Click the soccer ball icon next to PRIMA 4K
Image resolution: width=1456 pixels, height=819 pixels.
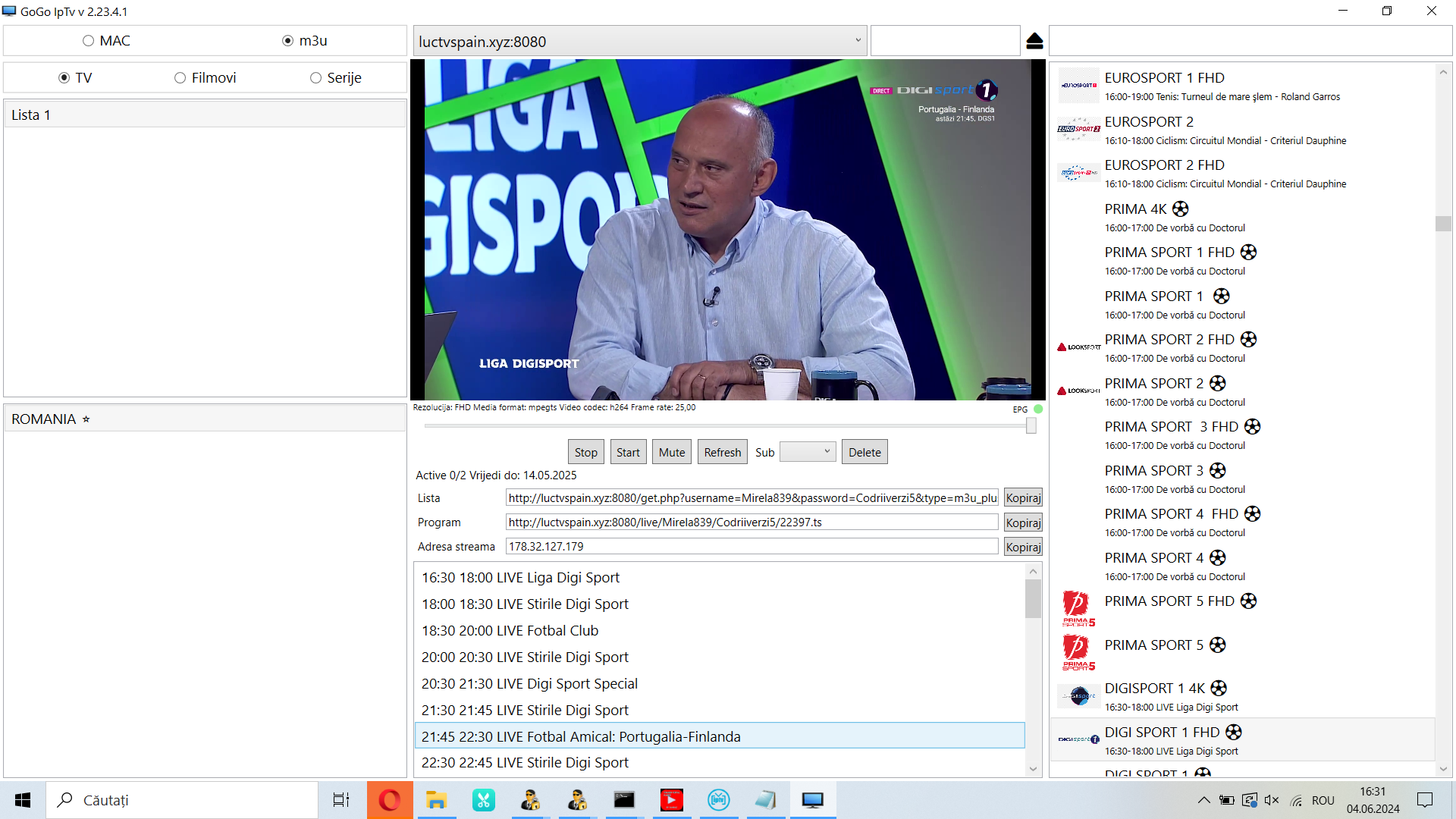coord(1181,209)
